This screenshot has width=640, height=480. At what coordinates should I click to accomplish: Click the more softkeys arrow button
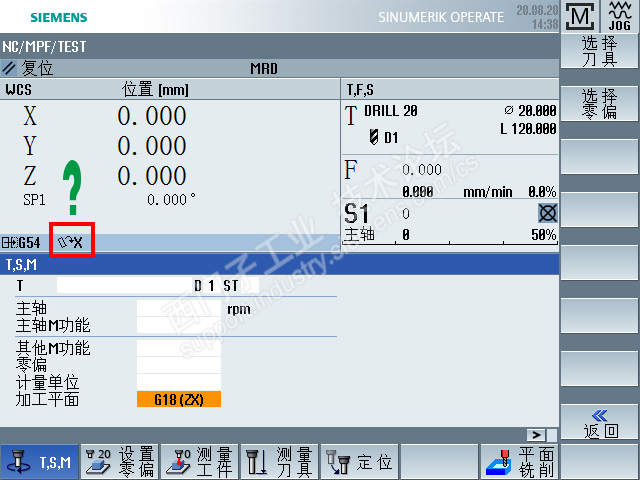click(x=536, y=435)
